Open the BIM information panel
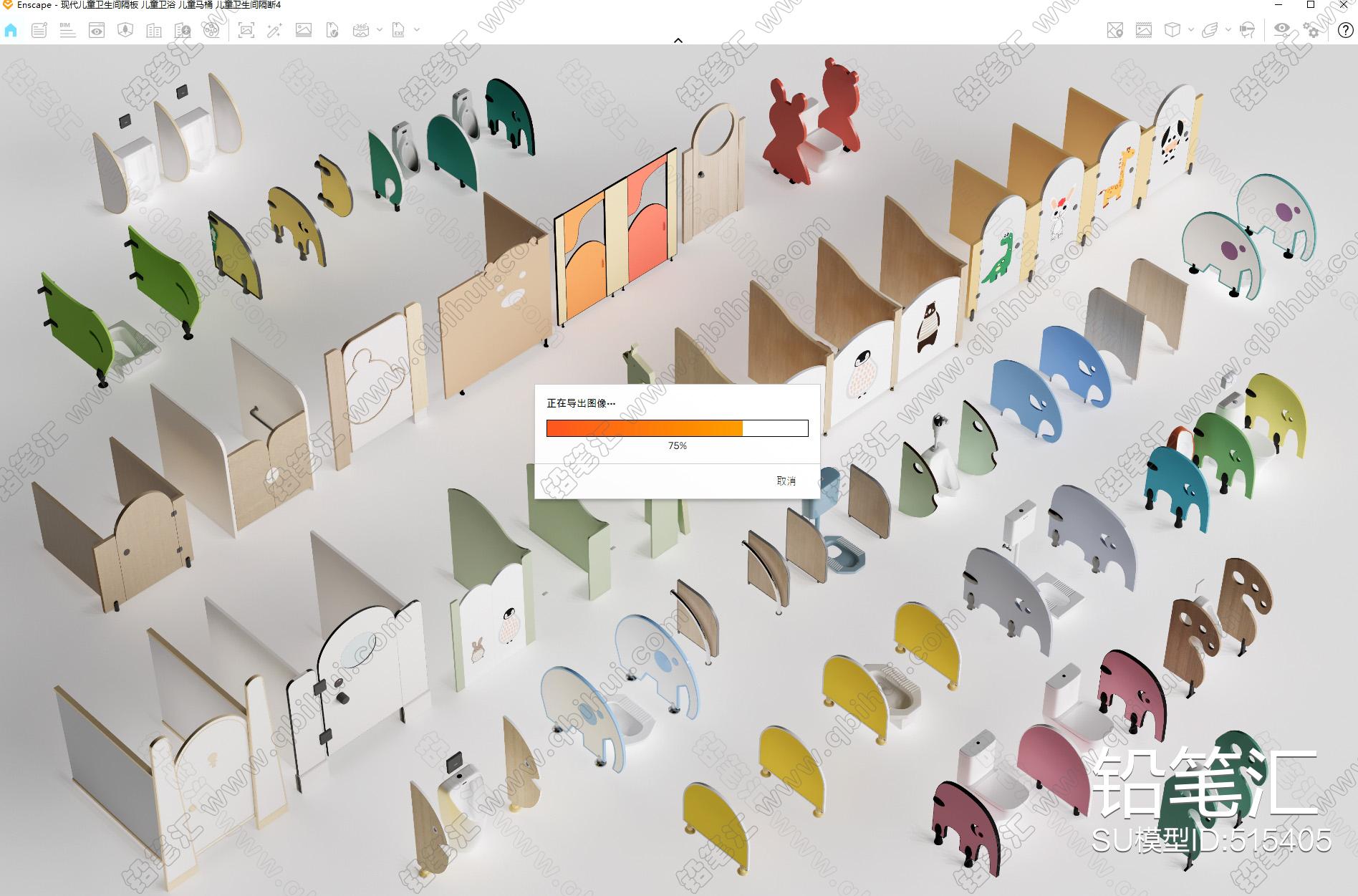Screen dimensions: 1358x896 [68, 30]
